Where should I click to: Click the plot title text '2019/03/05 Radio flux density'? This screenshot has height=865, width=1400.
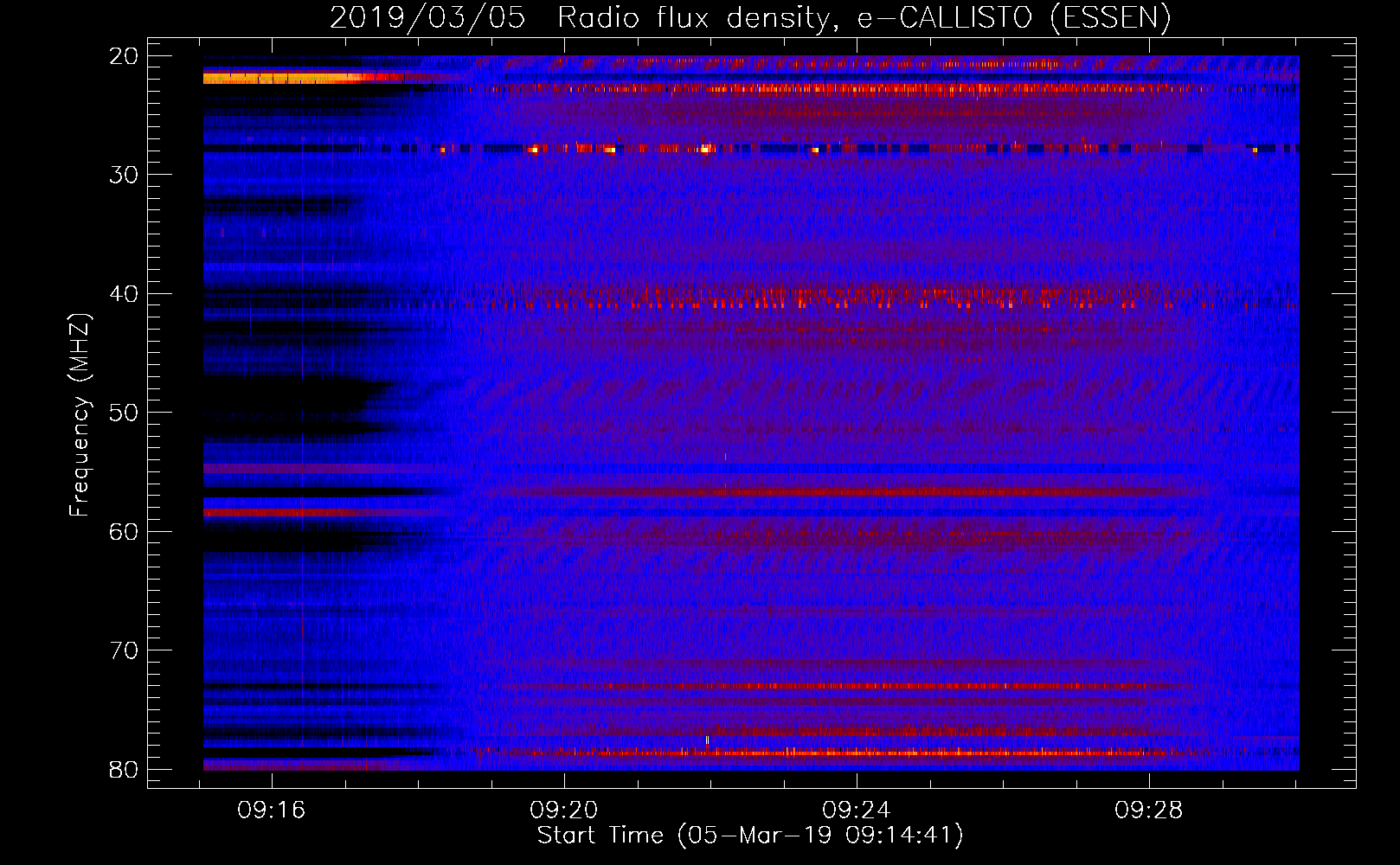579,18
